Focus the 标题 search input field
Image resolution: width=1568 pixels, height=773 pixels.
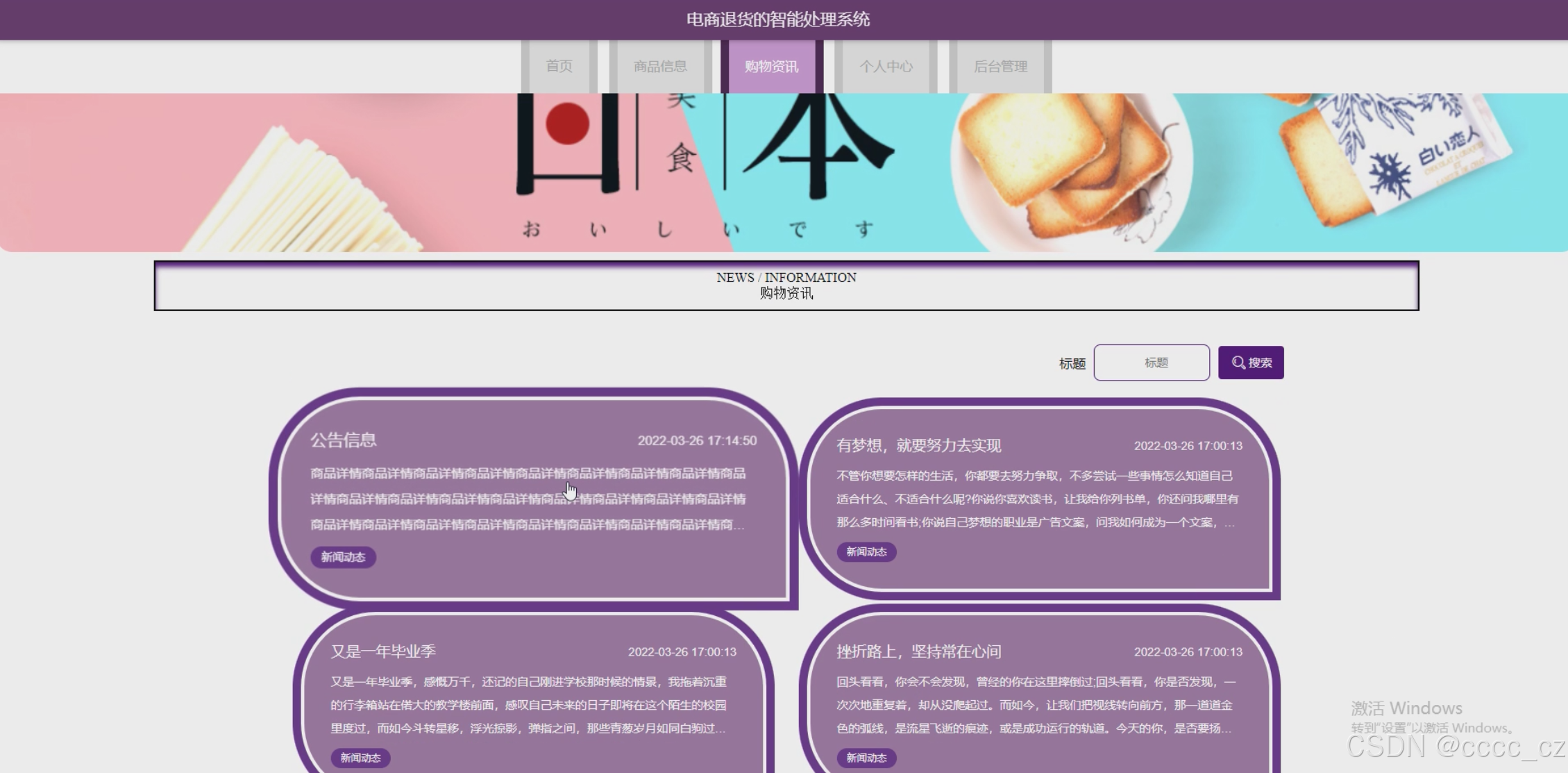[x=1152, y=363]
